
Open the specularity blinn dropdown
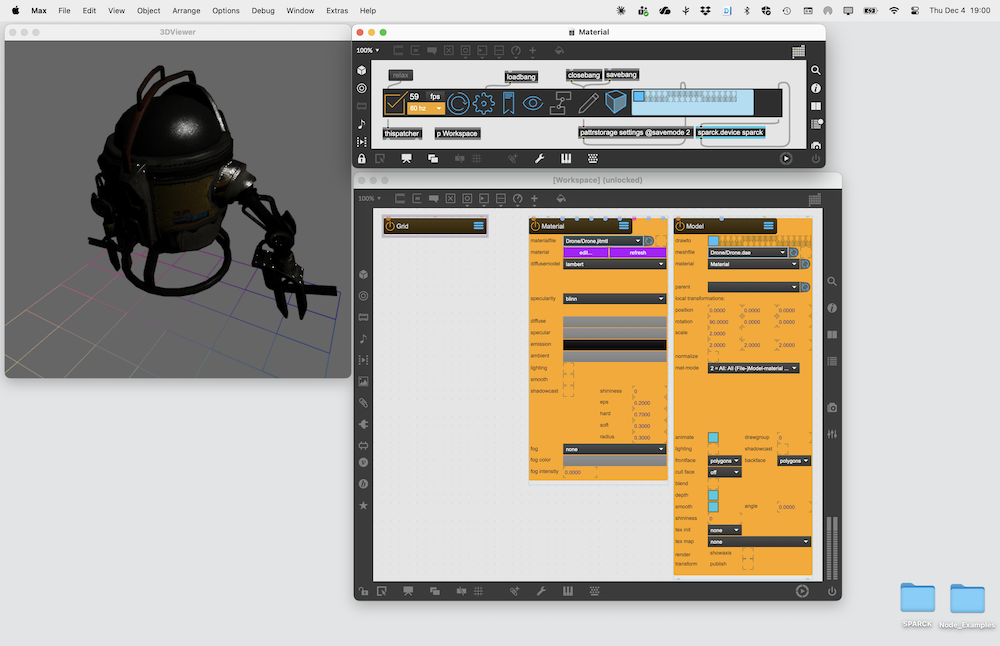pos(614,298)
